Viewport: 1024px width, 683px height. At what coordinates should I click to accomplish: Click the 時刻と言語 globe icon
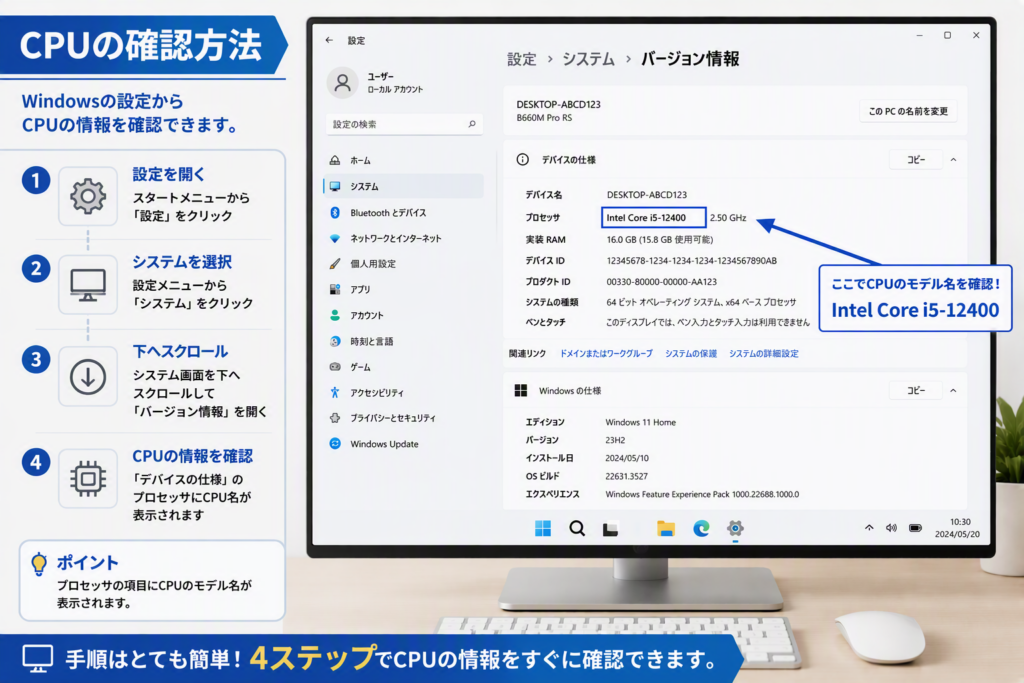point(335,341)
